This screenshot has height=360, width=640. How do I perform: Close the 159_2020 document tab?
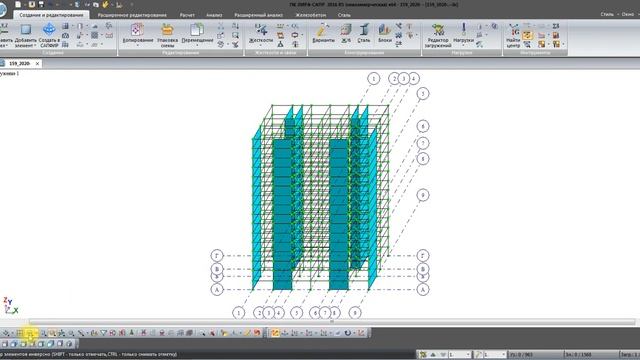coord(37,64)
